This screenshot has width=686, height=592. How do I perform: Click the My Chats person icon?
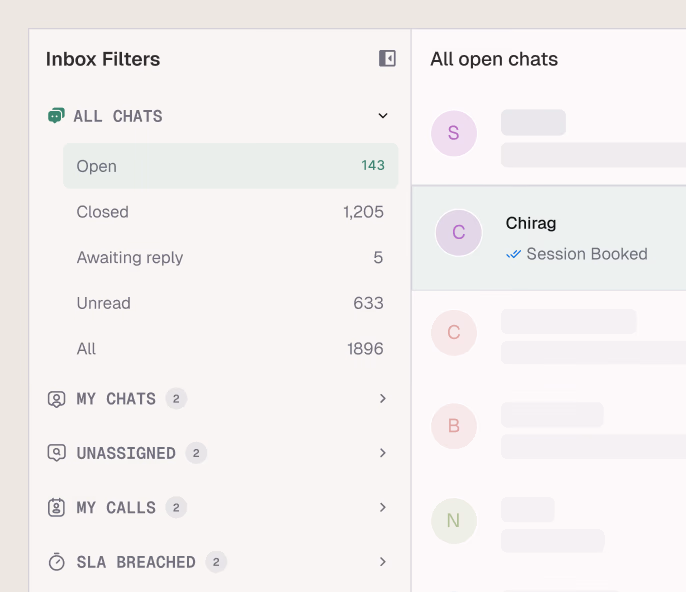(x=57, y=399)
